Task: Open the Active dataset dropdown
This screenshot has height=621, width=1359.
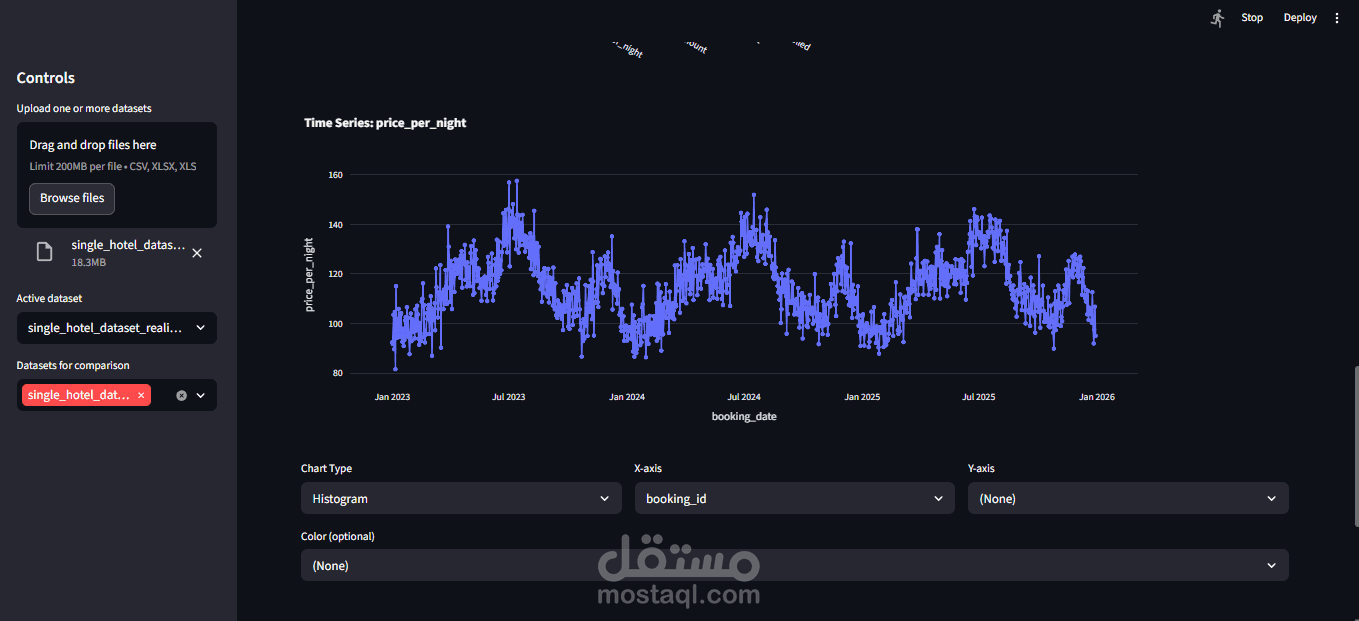Action: (x=117, y=328)
